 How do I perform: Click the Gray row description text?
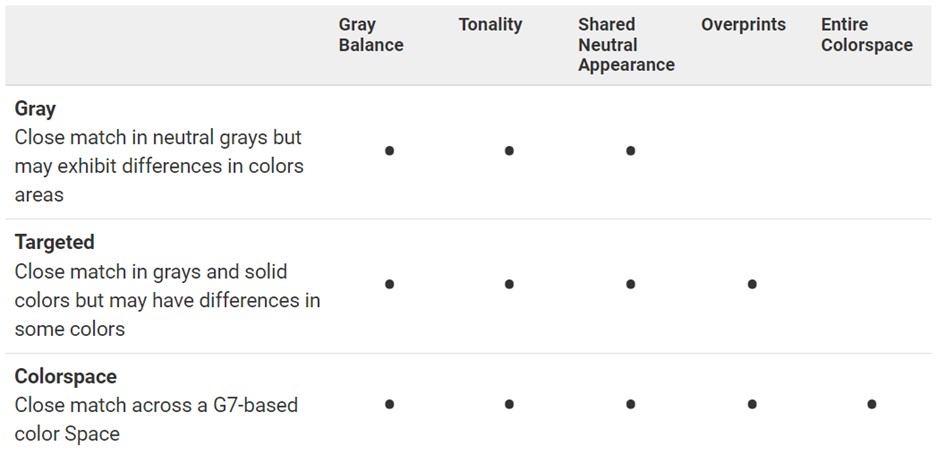point(158,166)
